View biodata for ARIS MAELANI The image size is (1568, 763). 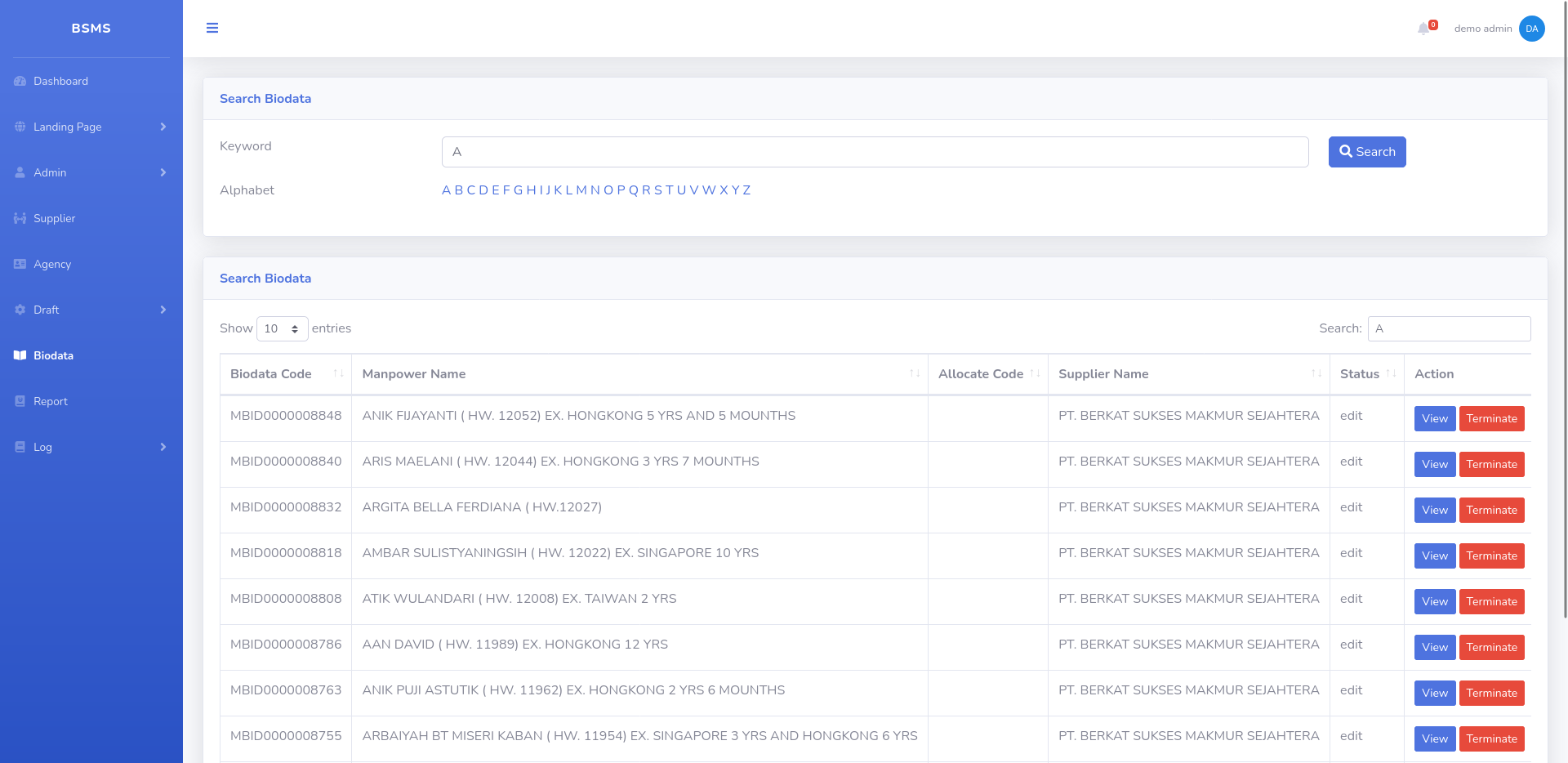coord(1435,464)
